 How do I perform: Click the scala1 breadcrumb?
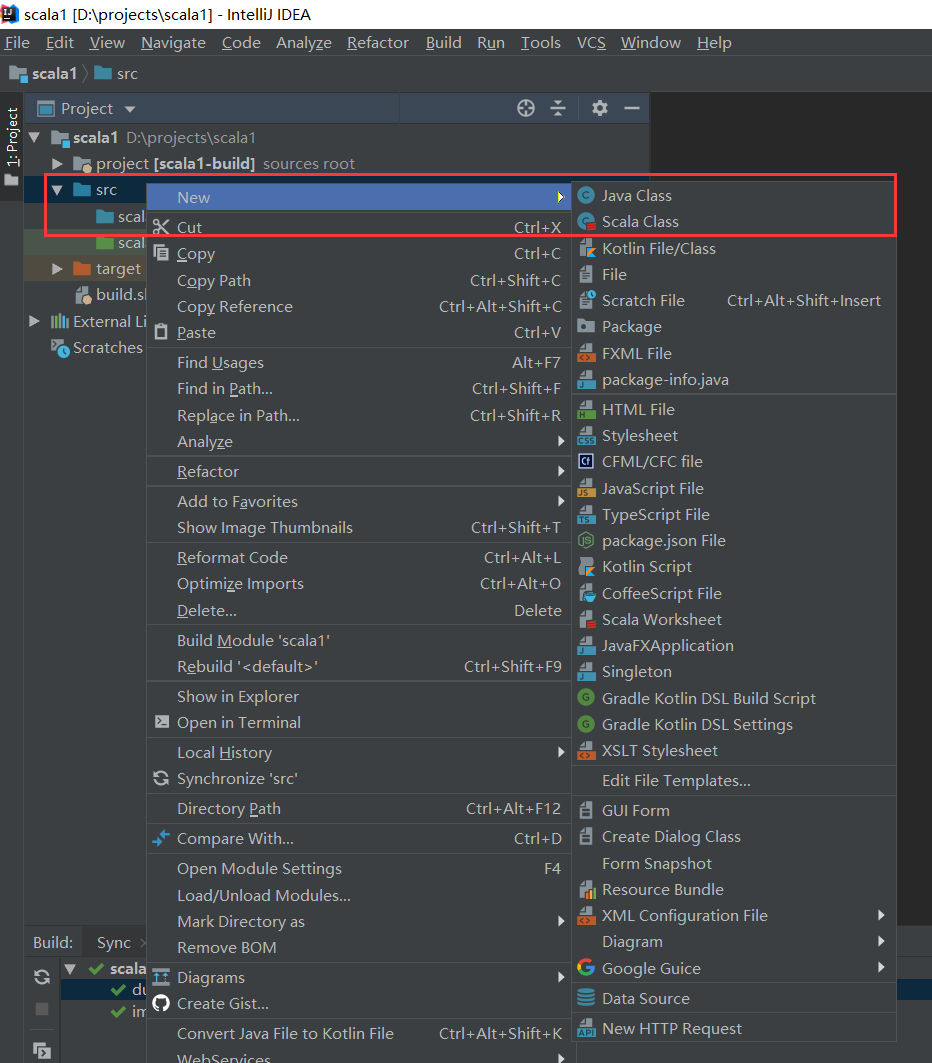pos(43,74)
